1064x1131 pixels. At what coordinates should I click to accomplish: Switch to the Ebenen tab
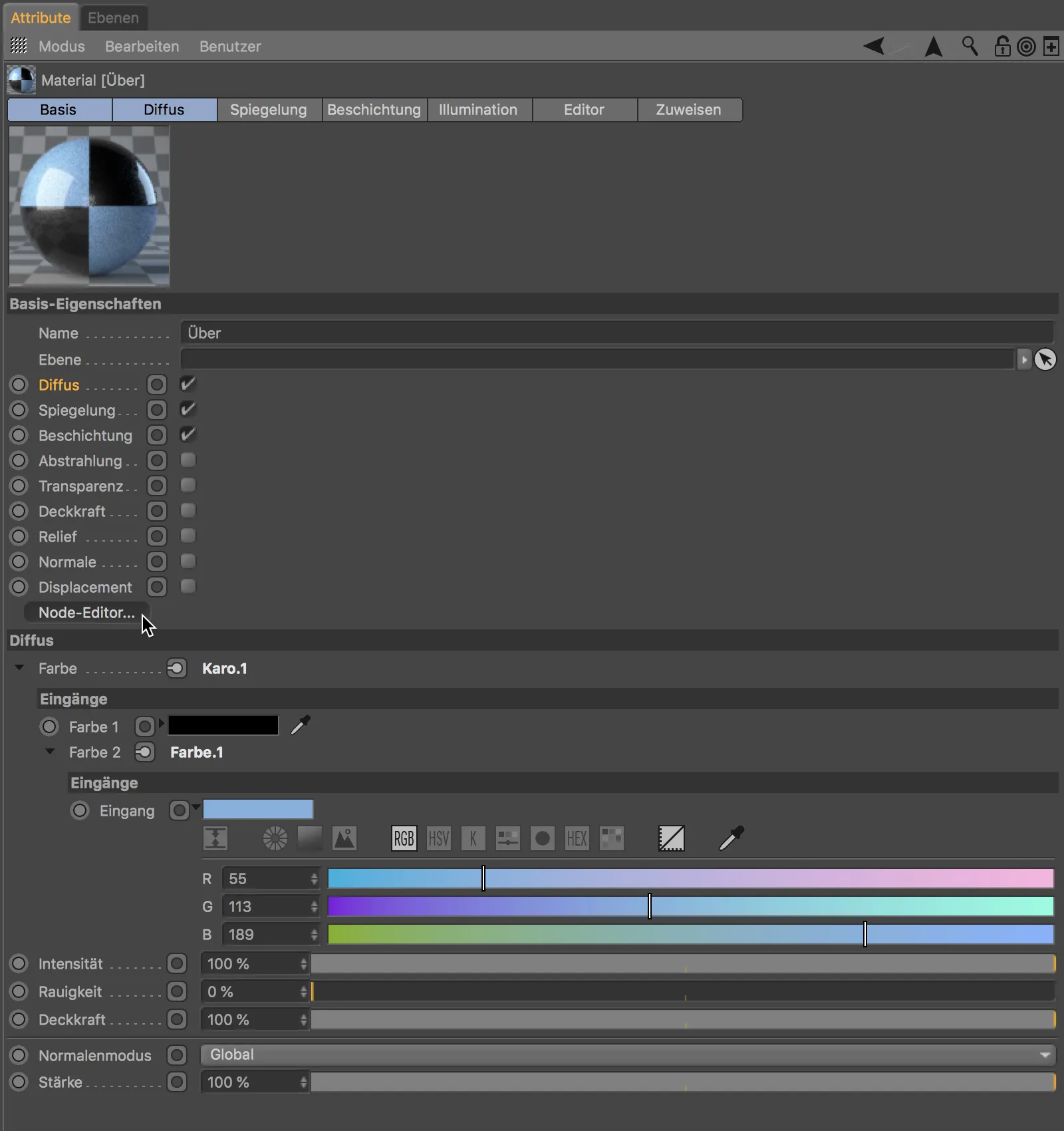tap(113, 18)
